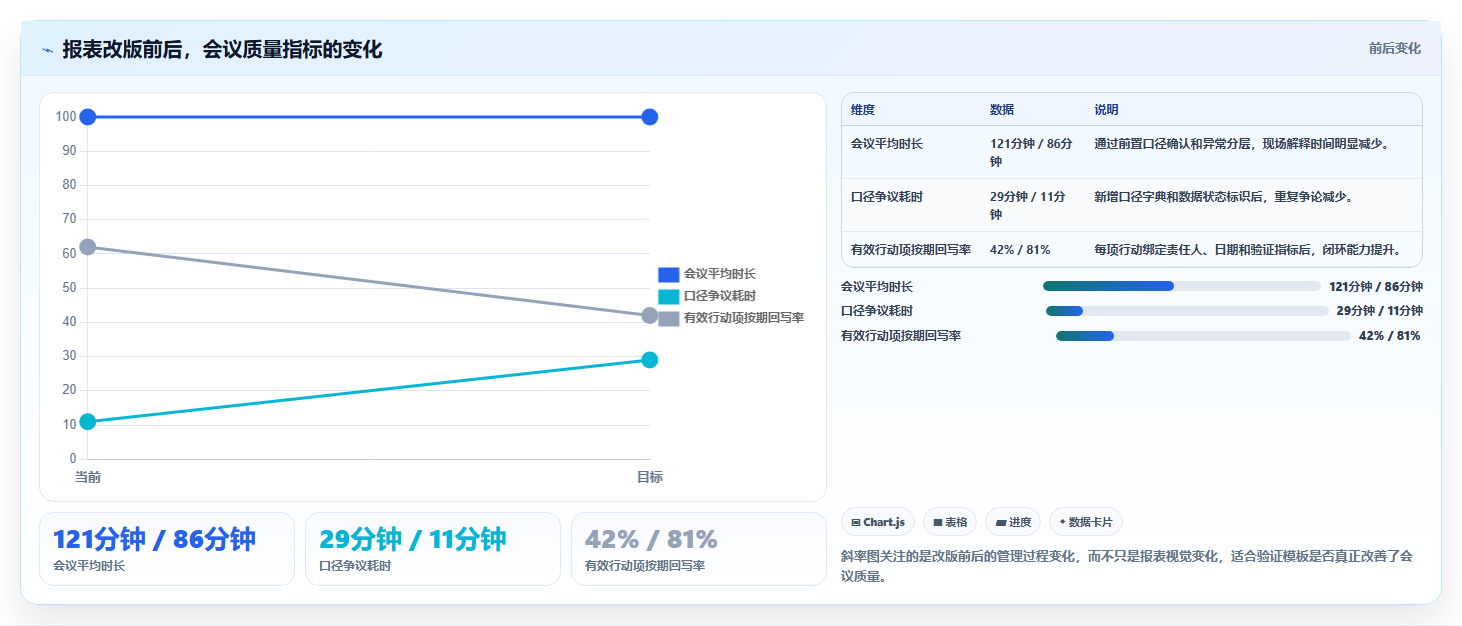Click the 进度 tag chip
Image resolution: width=1462 pixels, height=626 pixels.
1013,522
